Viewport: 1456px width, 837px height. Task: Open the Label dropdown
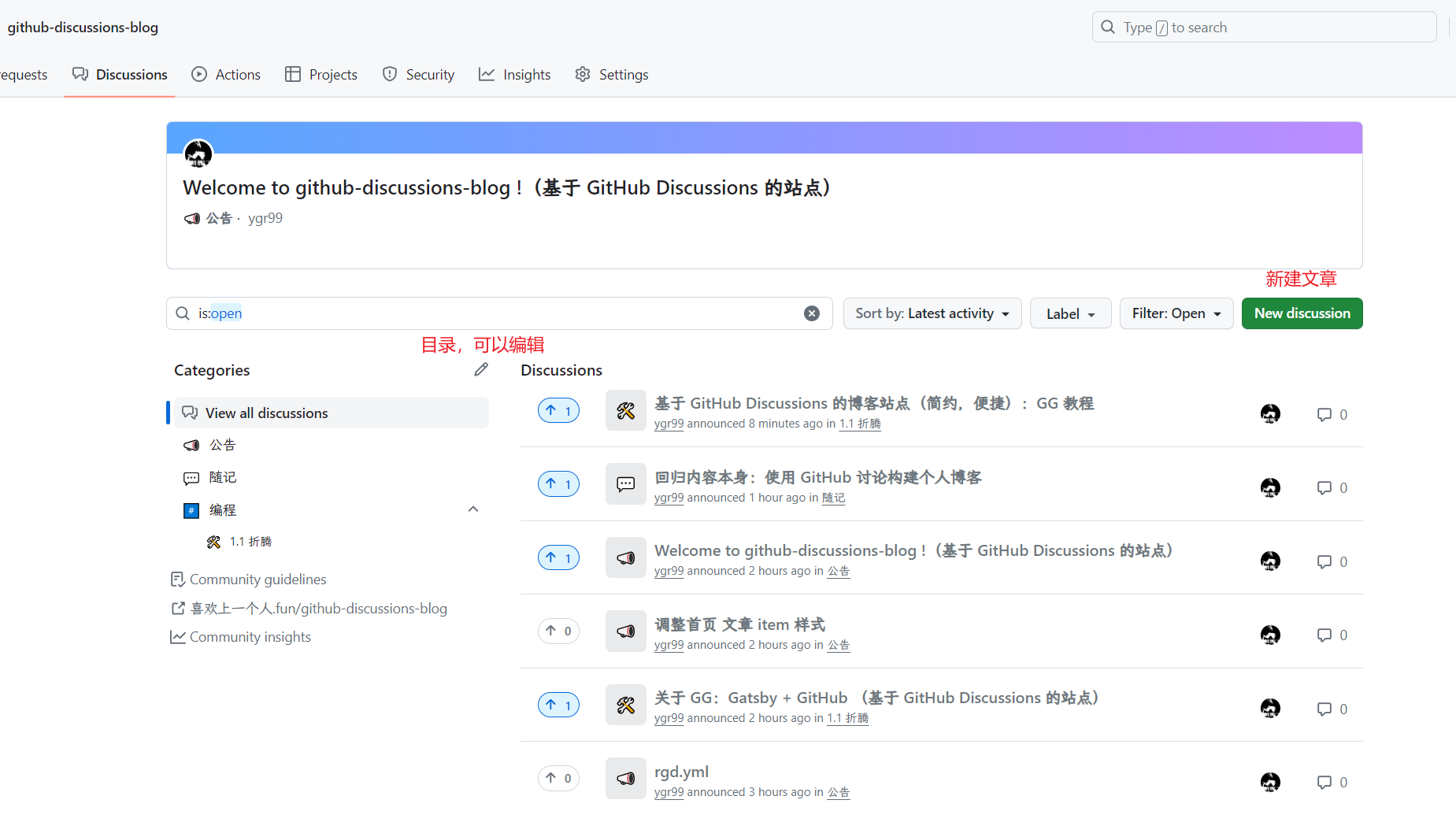pos(1070,313)
